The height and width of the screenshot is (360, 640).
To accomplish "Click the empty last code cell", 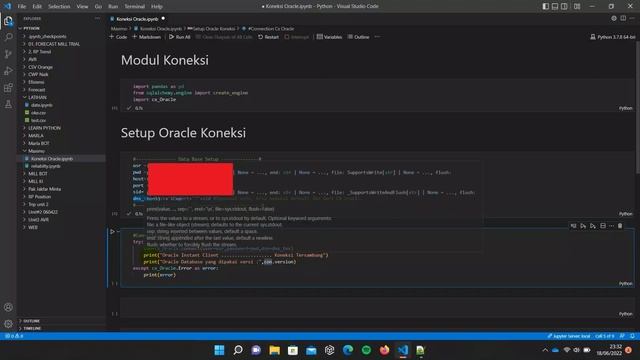I will coord(377,307).
